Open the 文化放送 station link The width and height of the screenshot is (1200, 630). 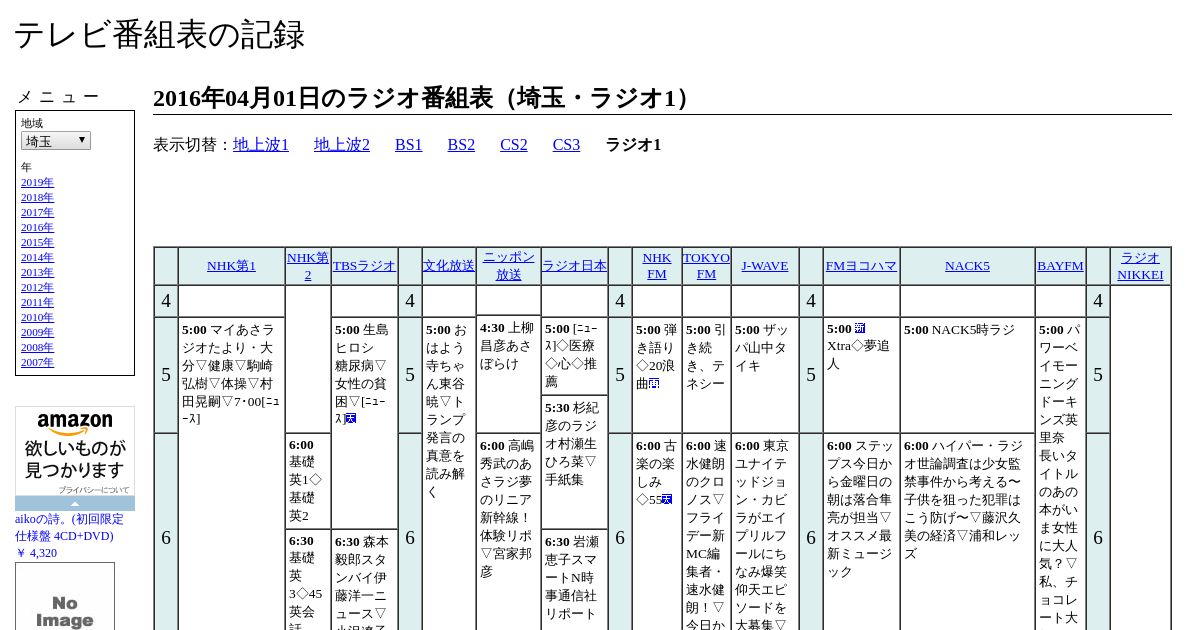click(x=449, y=266)
